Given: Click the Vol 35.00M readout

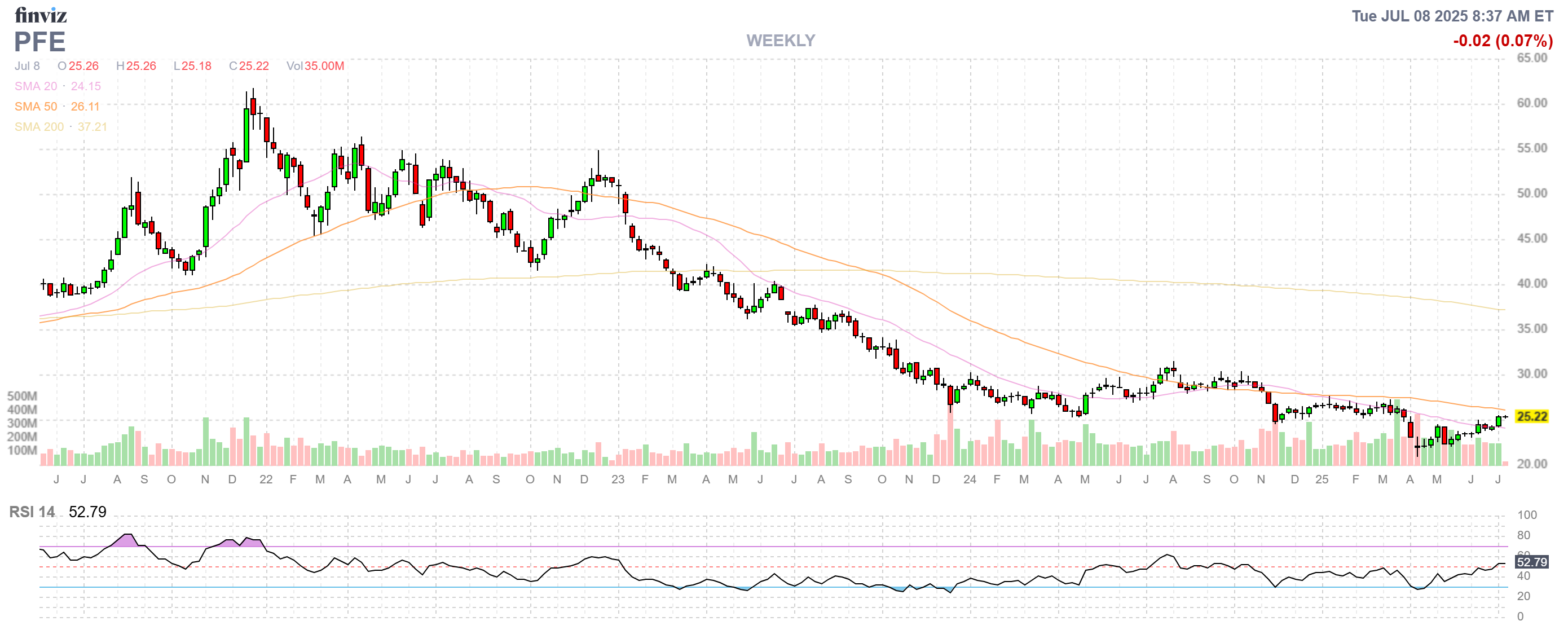Looking at the screenshot, I should [x=315, y=65].
